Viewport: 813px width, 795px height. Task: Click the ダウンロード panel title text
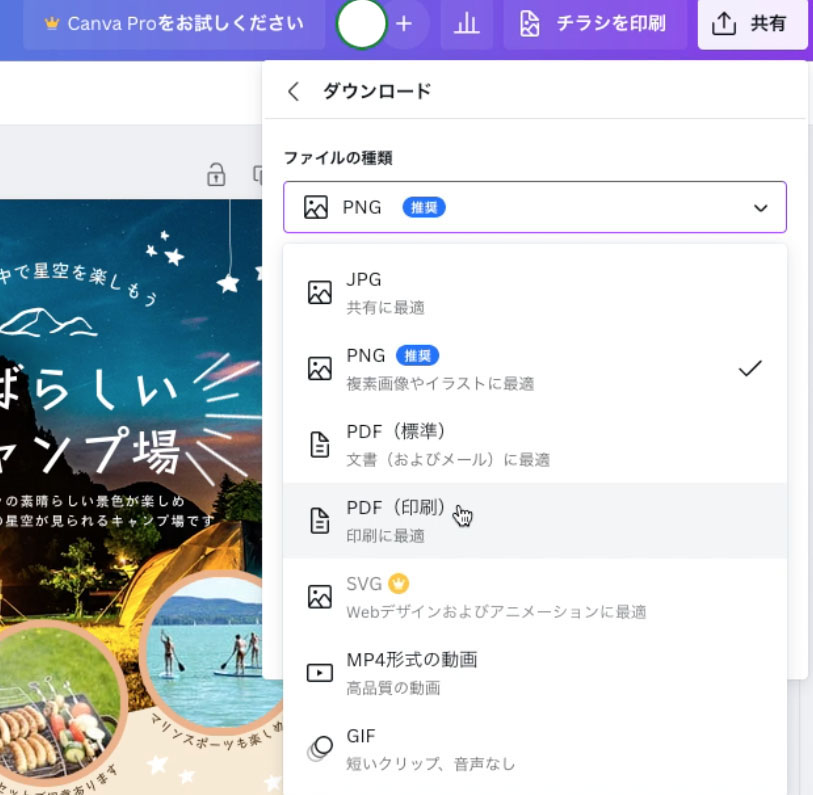point(377,91)
